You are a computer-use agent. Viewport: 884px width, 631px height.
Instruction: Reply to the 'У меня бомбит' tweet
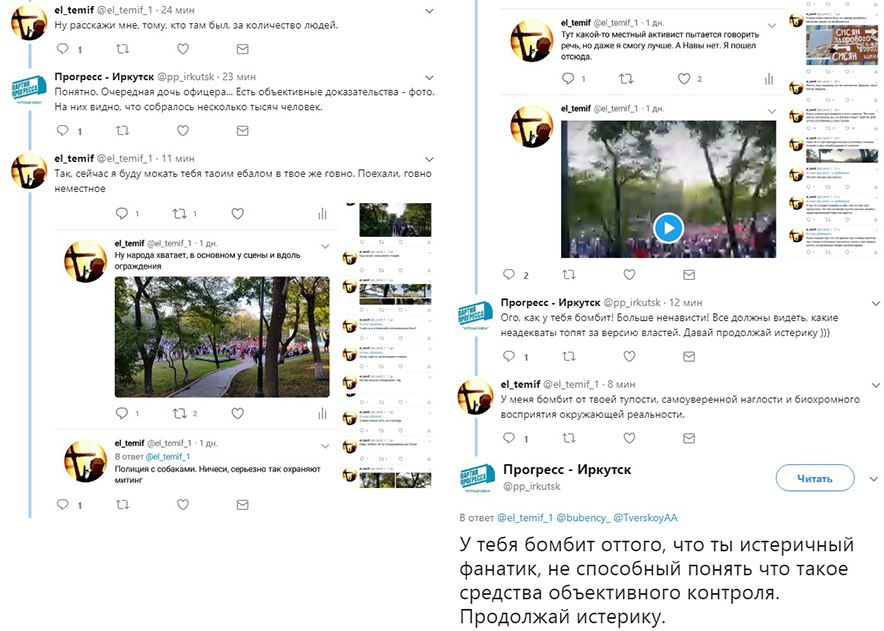509,438
